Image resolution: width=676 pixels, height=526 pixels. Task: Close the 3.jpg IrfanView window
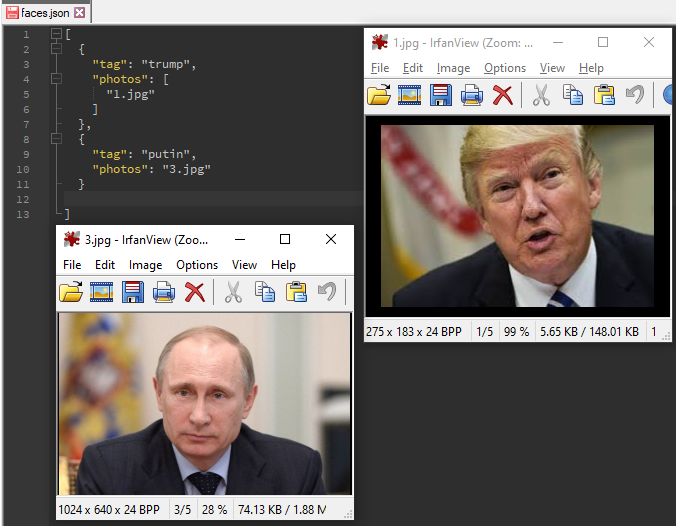331,239
